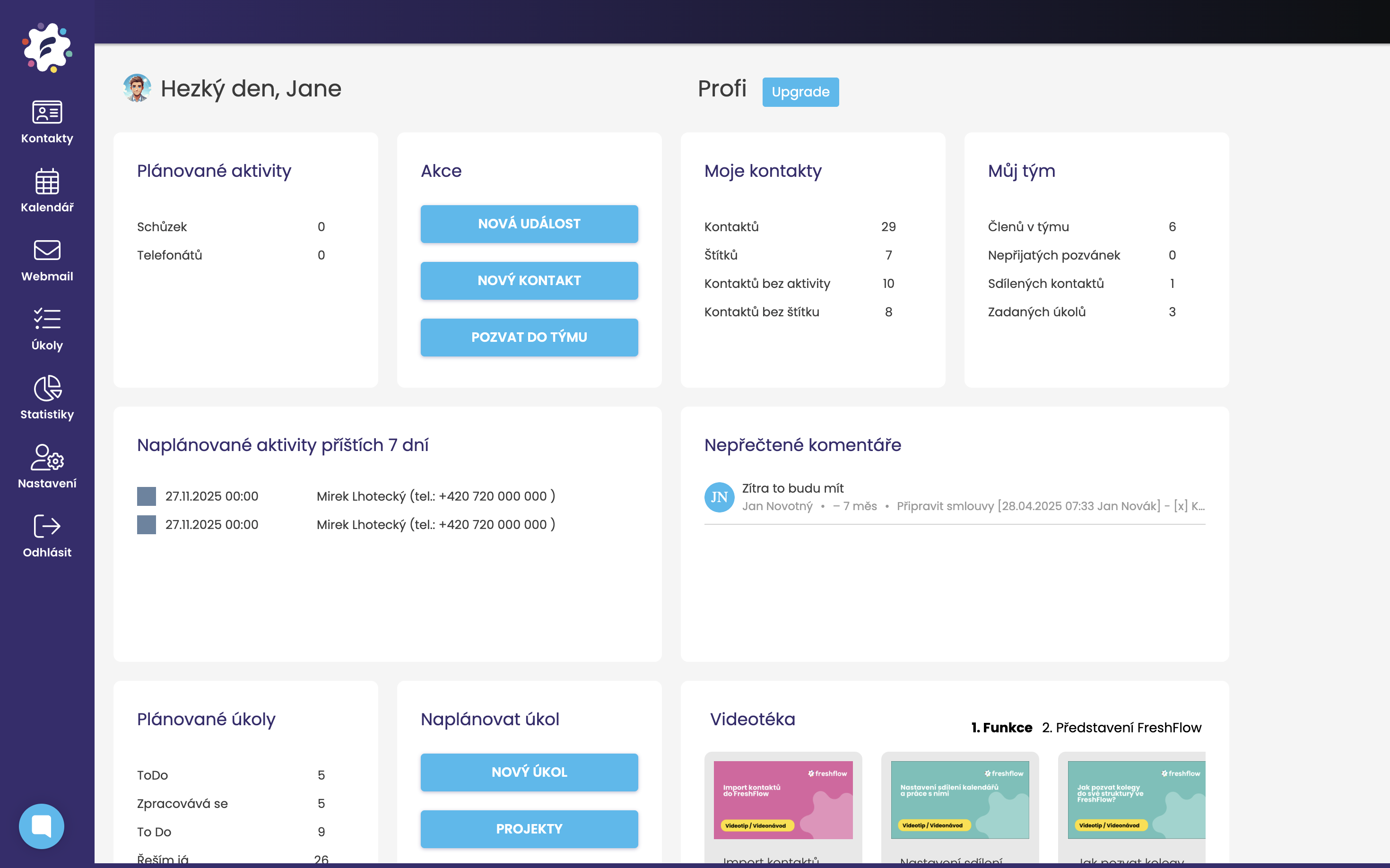Click the FreshFlow logo

coord(47,48)
